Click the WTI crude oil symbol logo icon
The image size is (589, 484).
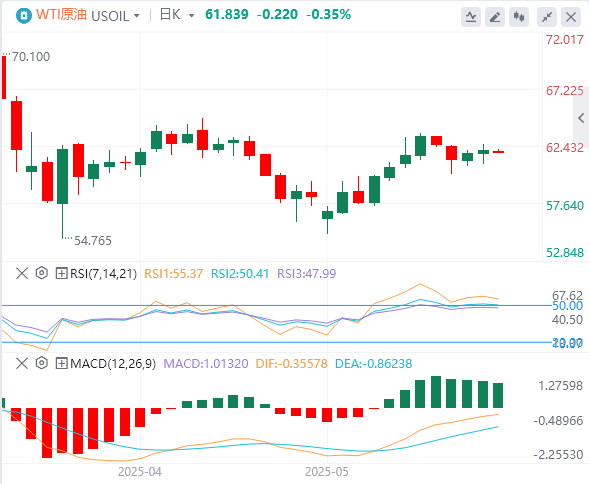coord(24,16)
